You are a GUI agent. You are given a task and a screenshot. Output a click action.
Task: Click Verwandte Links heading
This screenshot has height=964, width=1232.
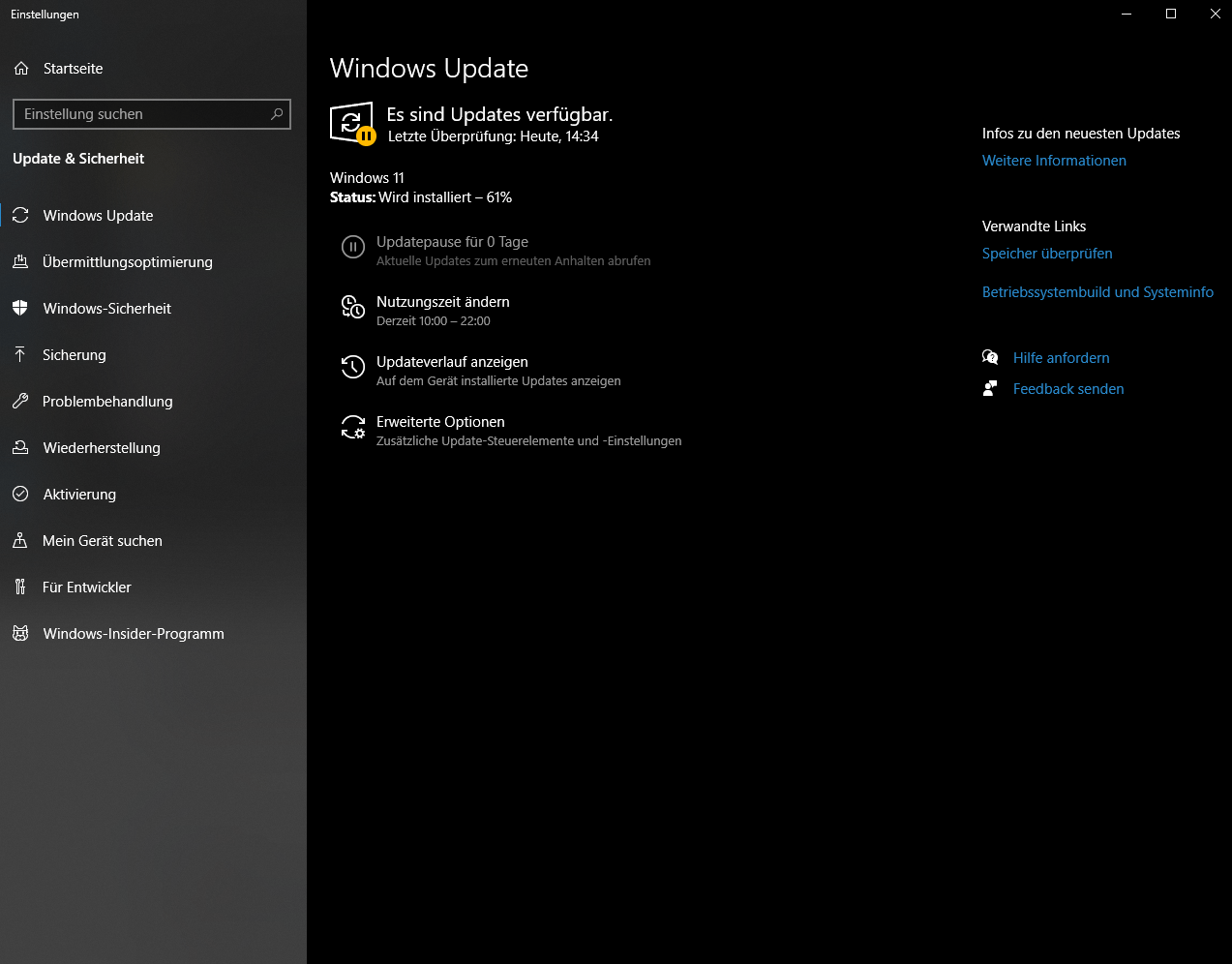[x=1034, y=226]
